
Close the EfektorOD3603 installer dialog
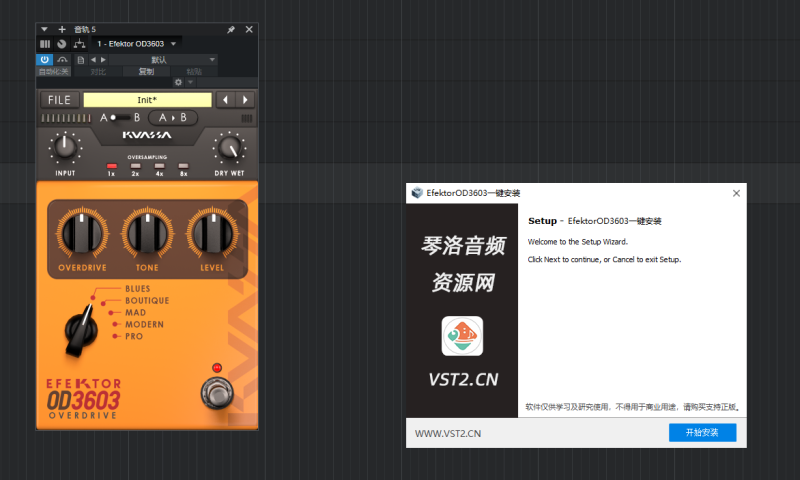(736, 193)
